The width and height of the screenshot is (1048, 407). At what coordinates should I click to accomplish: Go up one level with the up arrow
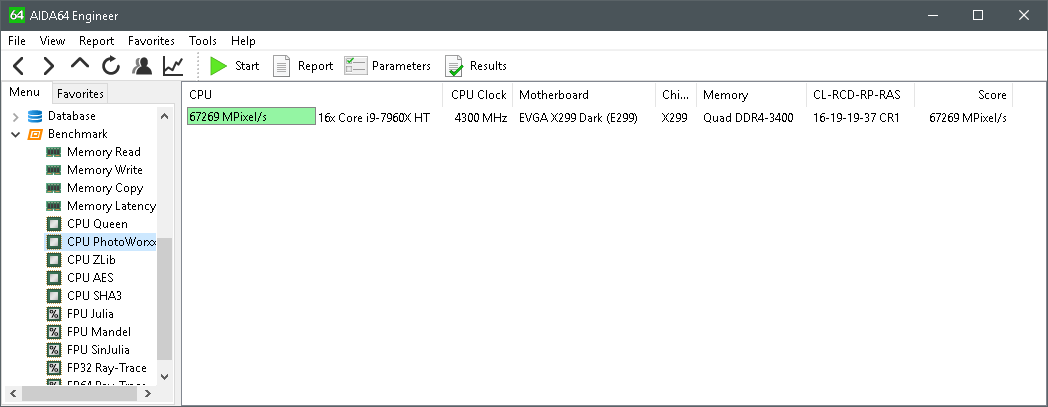click(80, 64)
